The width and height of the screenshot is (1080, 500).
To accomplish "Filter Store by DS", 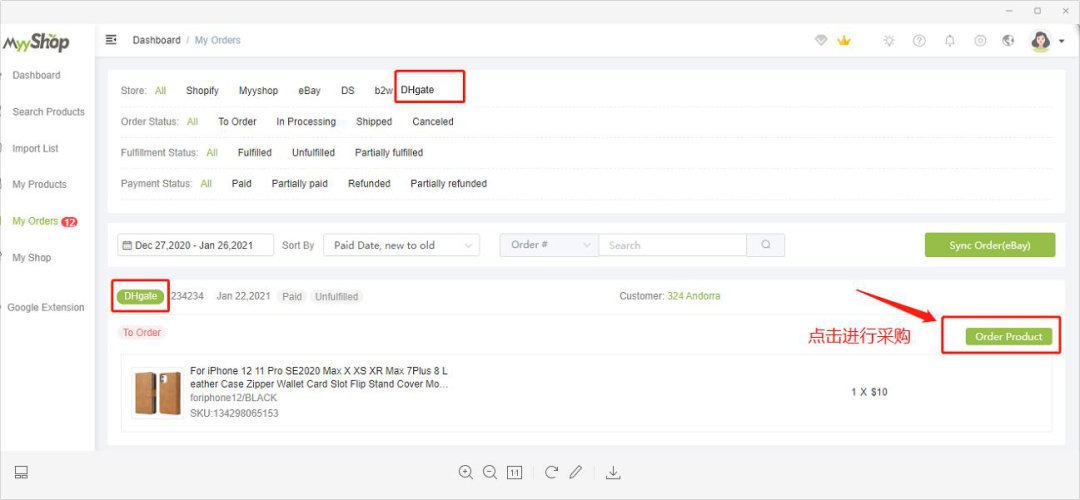I will tap(348, 90).
